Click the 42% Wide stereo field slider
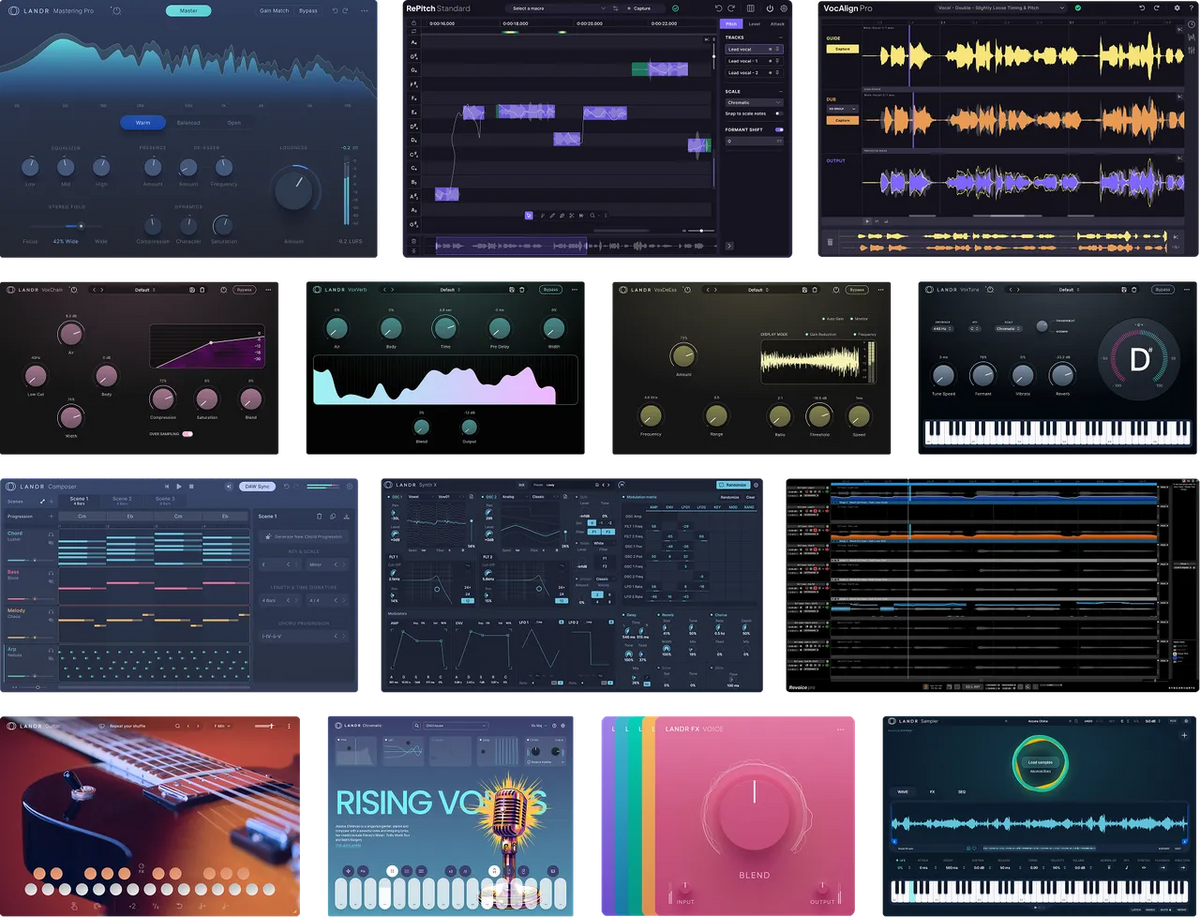 coord(81,226)
